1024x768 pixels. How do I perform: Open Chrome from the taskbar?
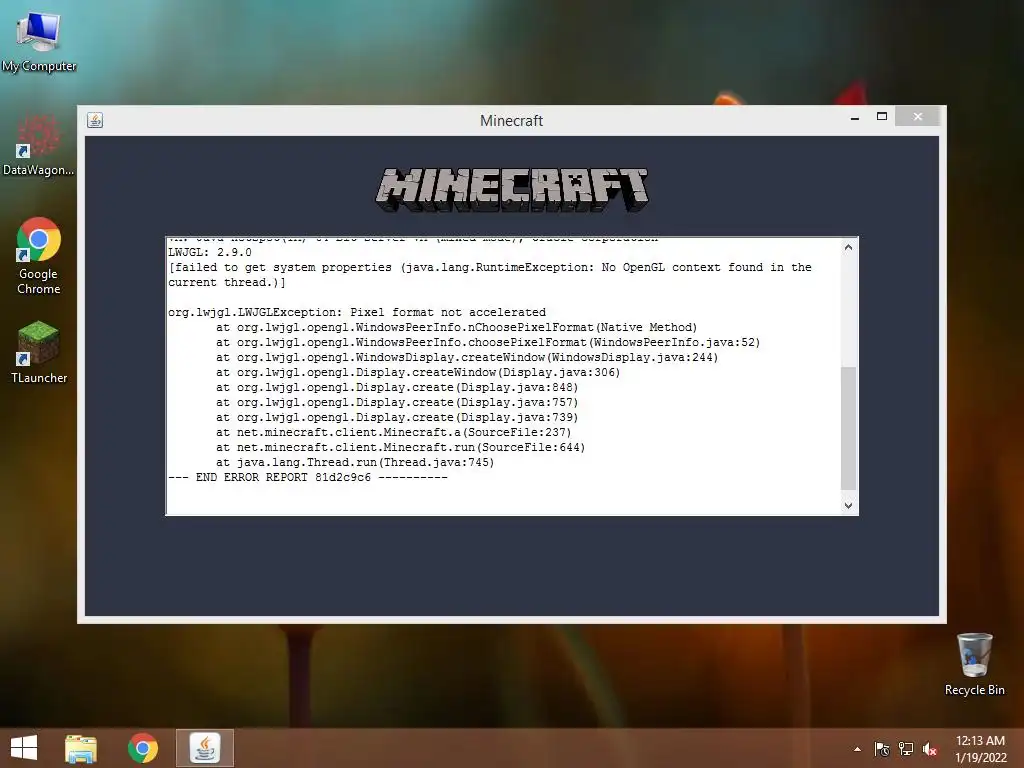pyautogui.click(x=142, y=748)
